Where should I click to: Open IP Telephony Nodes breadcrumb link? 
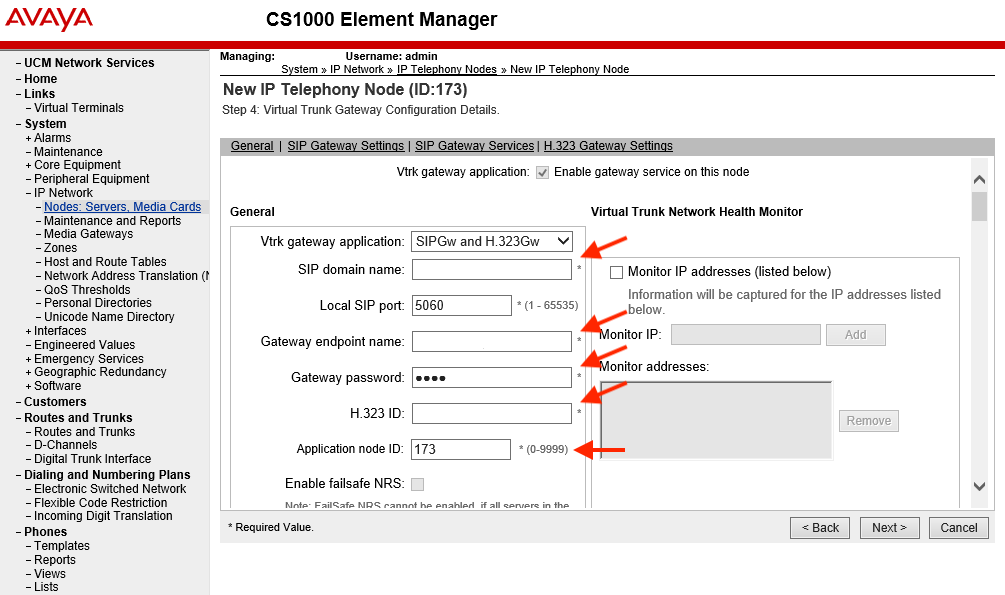coord(447,69)
